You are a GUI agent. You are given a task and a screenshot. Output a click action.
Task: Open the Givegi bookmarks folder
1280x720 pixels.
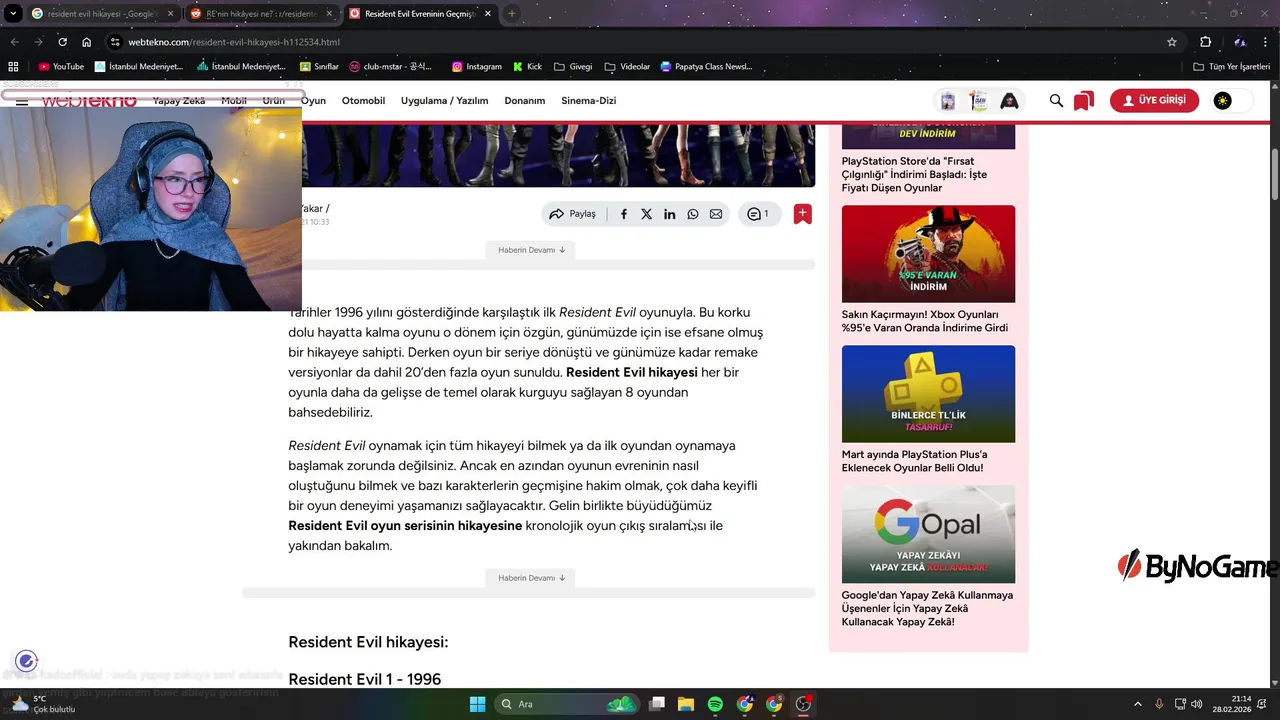[x=573, y=67]
